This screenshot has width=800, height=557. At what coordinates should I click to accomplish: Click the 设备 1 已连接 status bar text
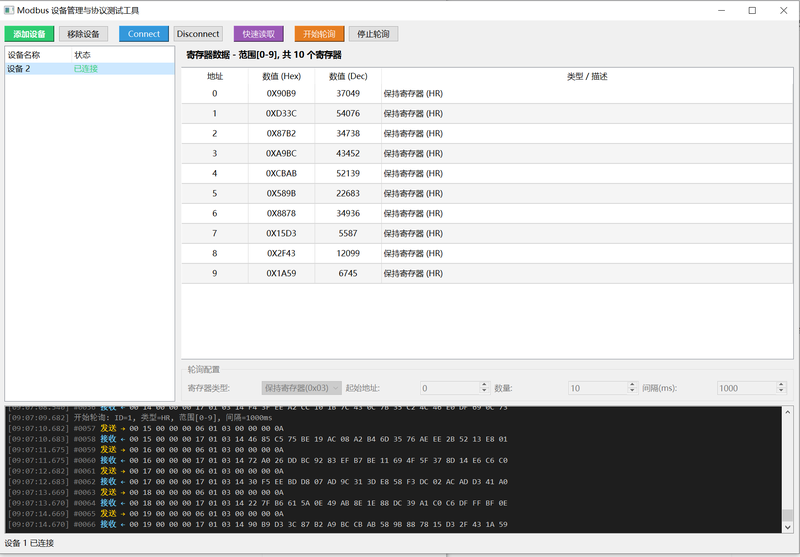pos(29,543)
